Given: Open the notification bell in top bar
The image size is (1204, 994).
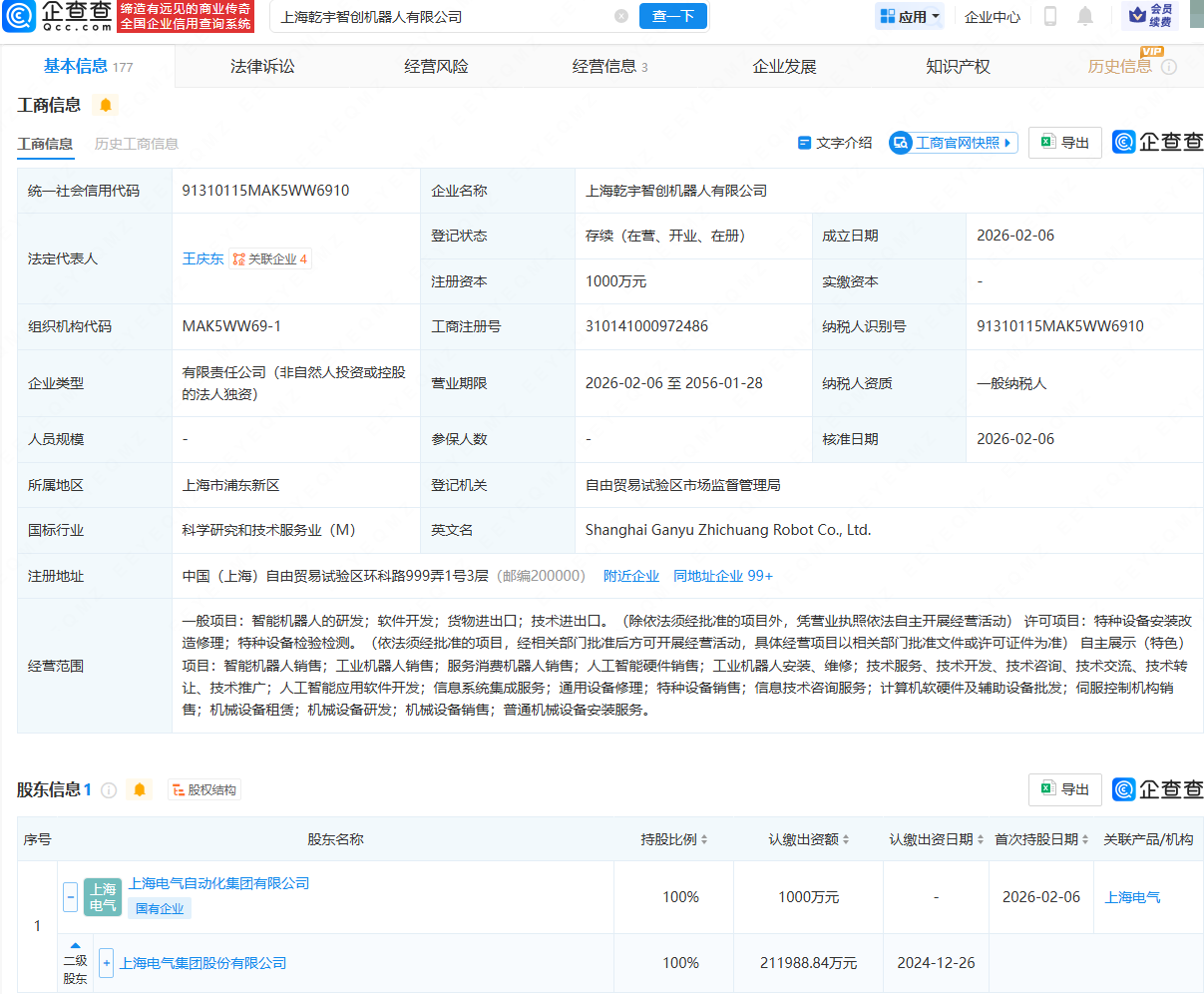Looking at the screenshot, I should click(1087, 17).
